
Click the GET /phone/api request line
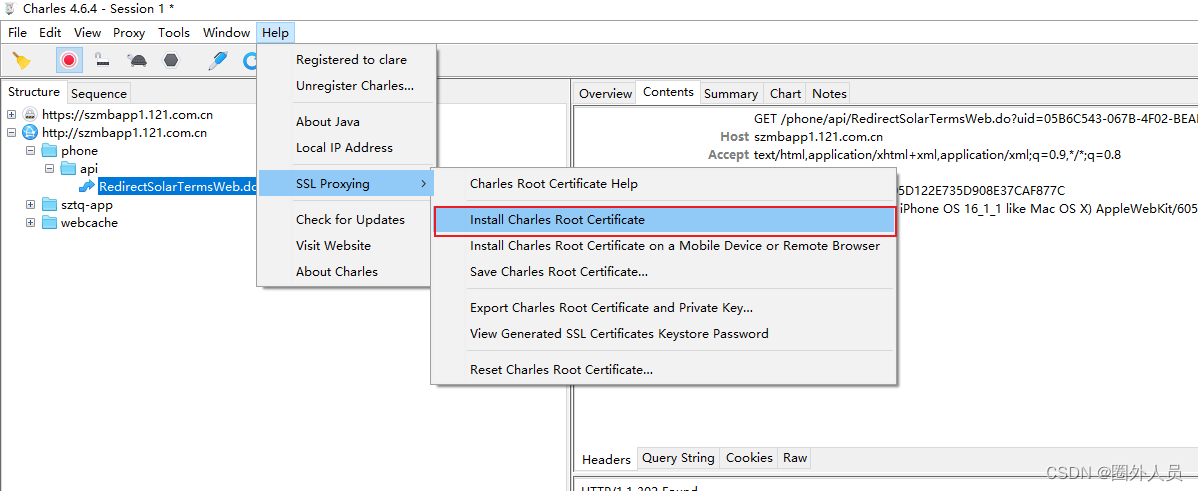point(976,118)
